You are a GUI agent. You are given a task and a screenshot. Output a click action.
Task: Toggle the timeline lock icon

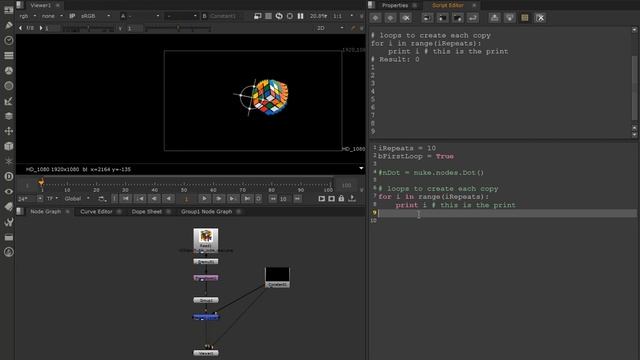(341, 198)
